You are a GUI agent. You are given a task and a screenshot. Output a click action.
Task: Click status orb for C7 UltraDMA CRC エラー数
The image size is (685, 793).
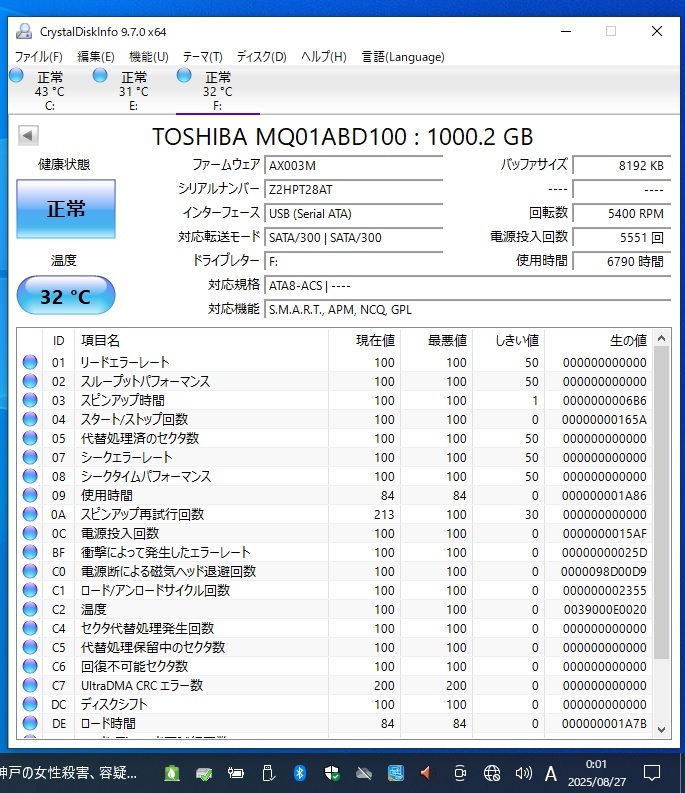30,685
